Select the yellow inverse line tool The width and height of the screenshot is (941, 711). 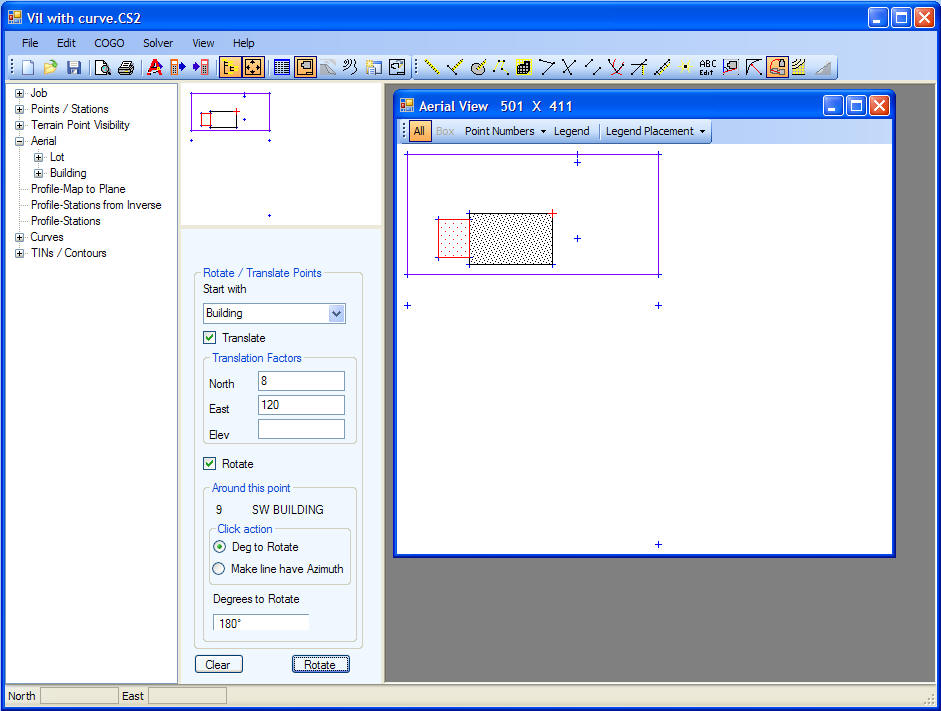pyautogui.click(x=431, y=67)
